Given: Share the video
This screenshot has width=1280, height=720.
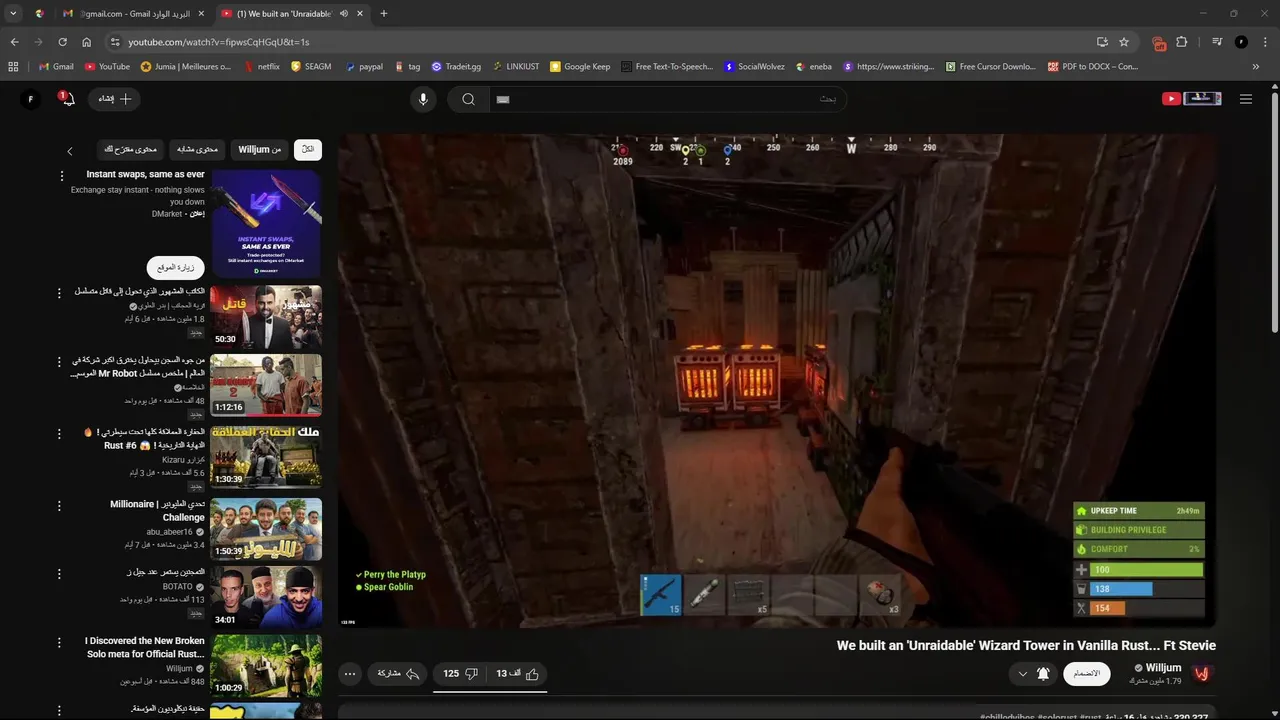Looking at the screenshot, I should coord(397,674).
